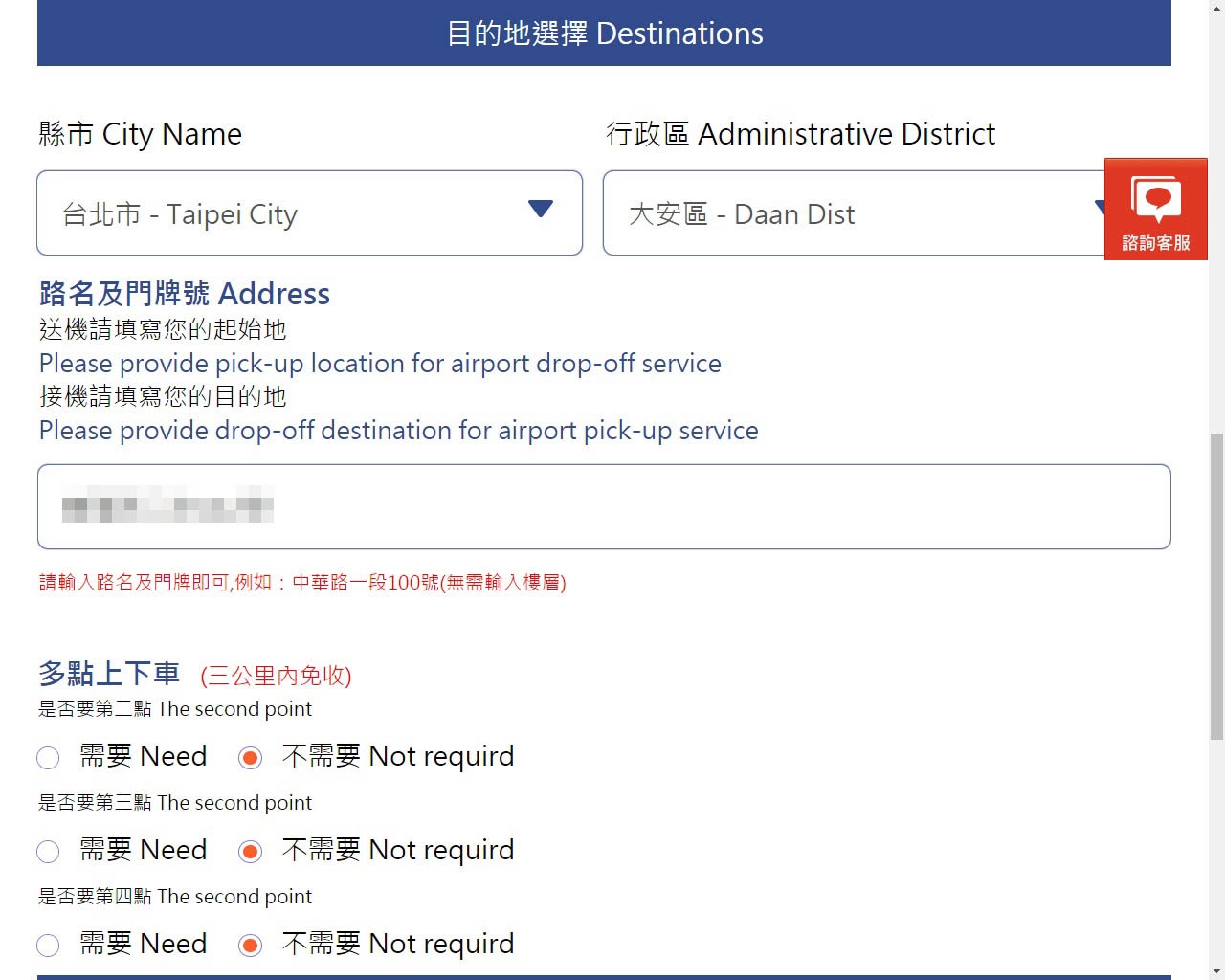This screenshot has width=1225, height=980.
Task: Click the 目的地選擇 Destinations header bar
Action: [x=604, y=33]
